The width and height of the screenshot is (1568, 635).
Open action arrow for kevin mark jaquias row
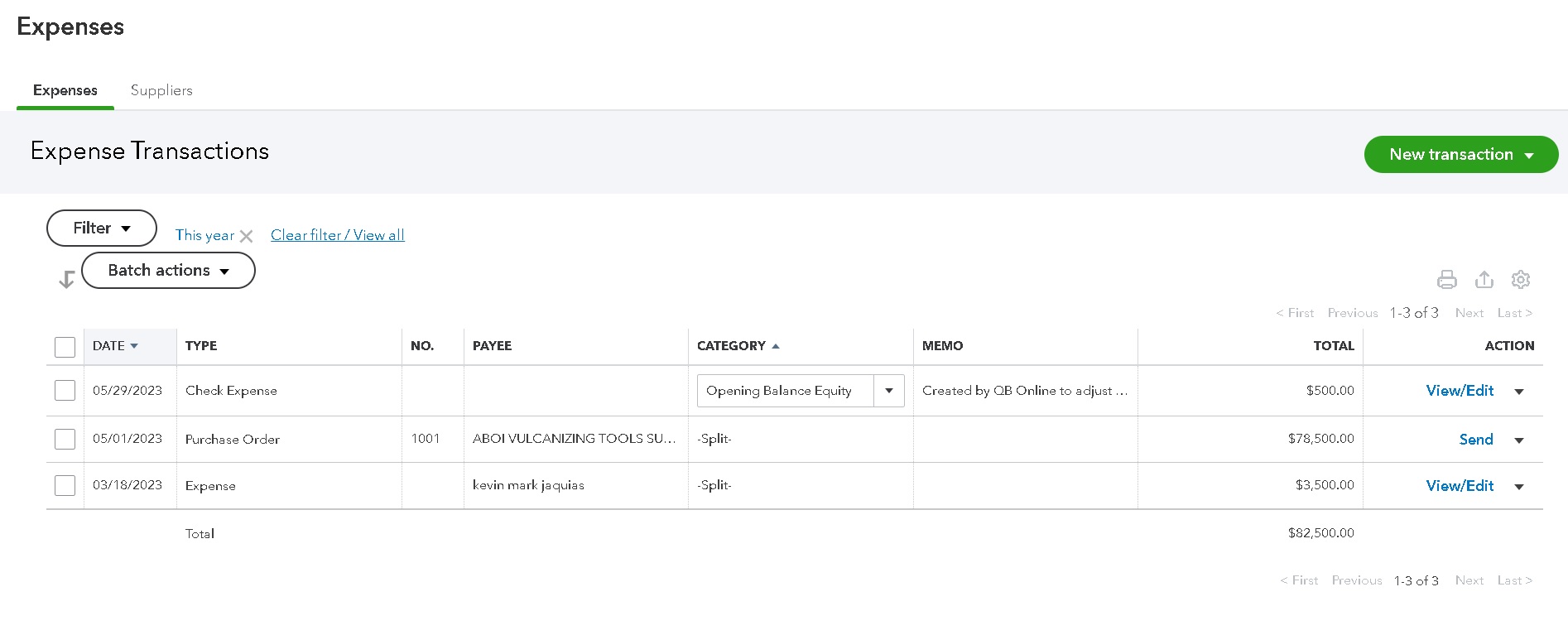(1518, 487)
